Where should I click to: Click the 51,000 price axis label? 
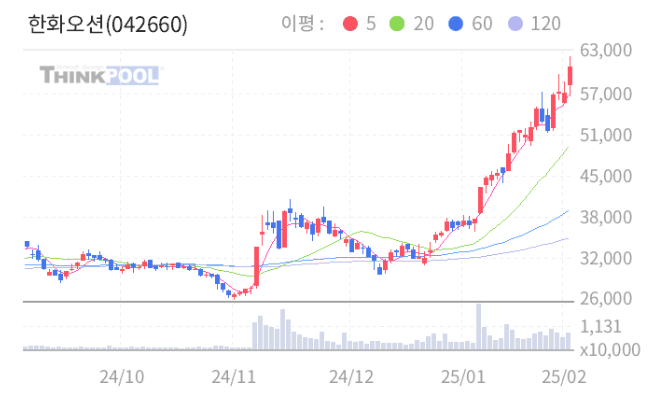click(606, 135)
